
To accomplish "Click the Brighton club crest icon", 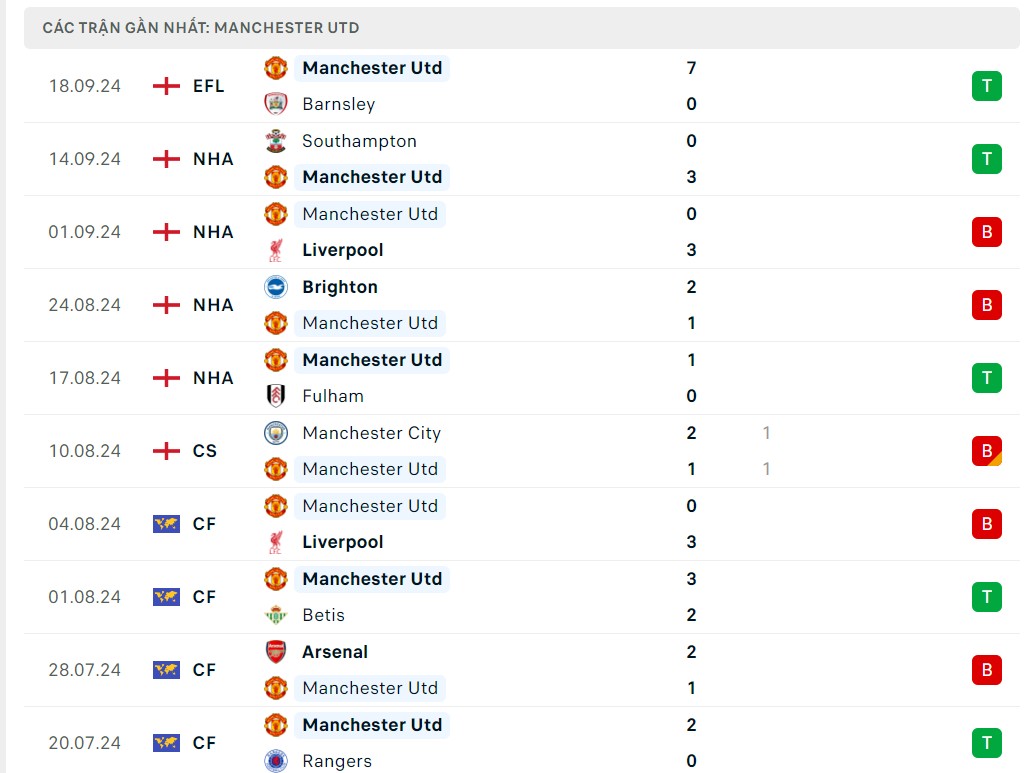I will point(275,287).
